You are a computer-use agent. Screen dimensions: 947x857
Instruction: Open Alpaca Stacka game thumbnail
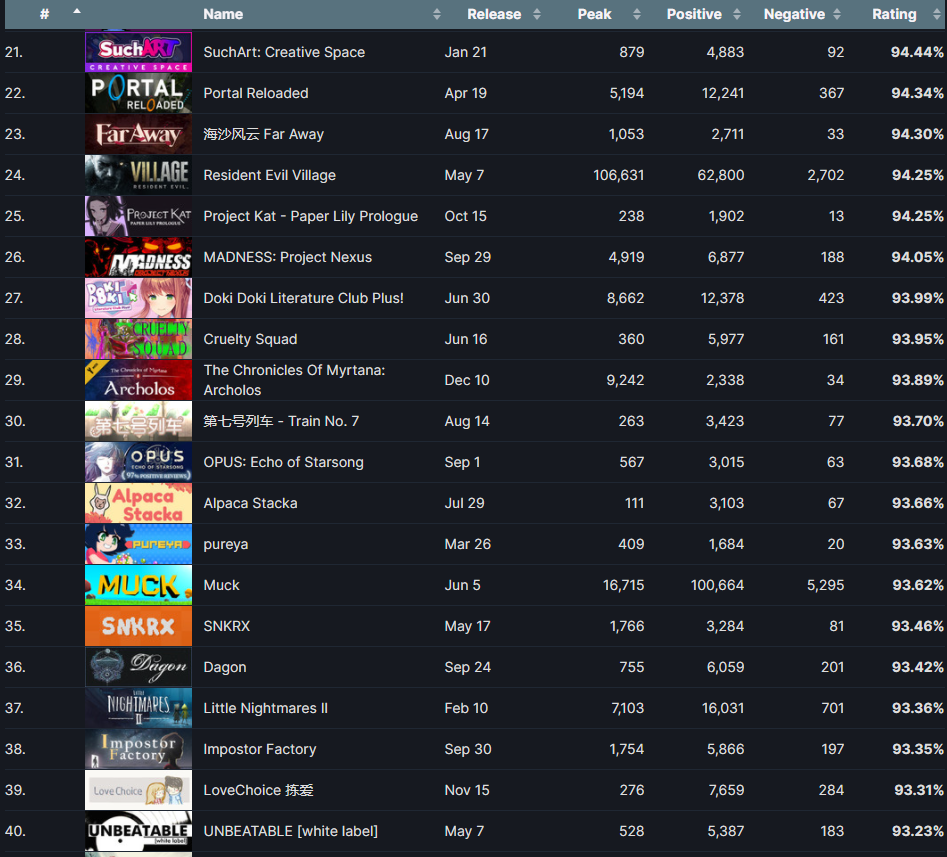tap(138, 503)
